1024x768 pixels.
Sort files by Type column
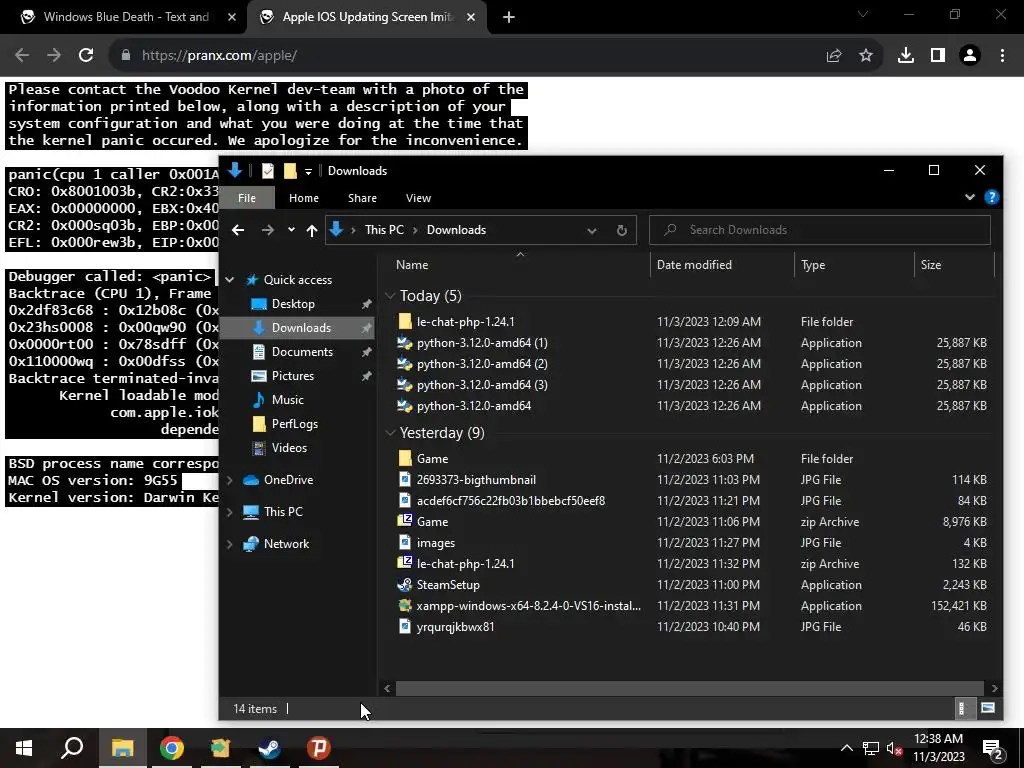tap(813, 264)
